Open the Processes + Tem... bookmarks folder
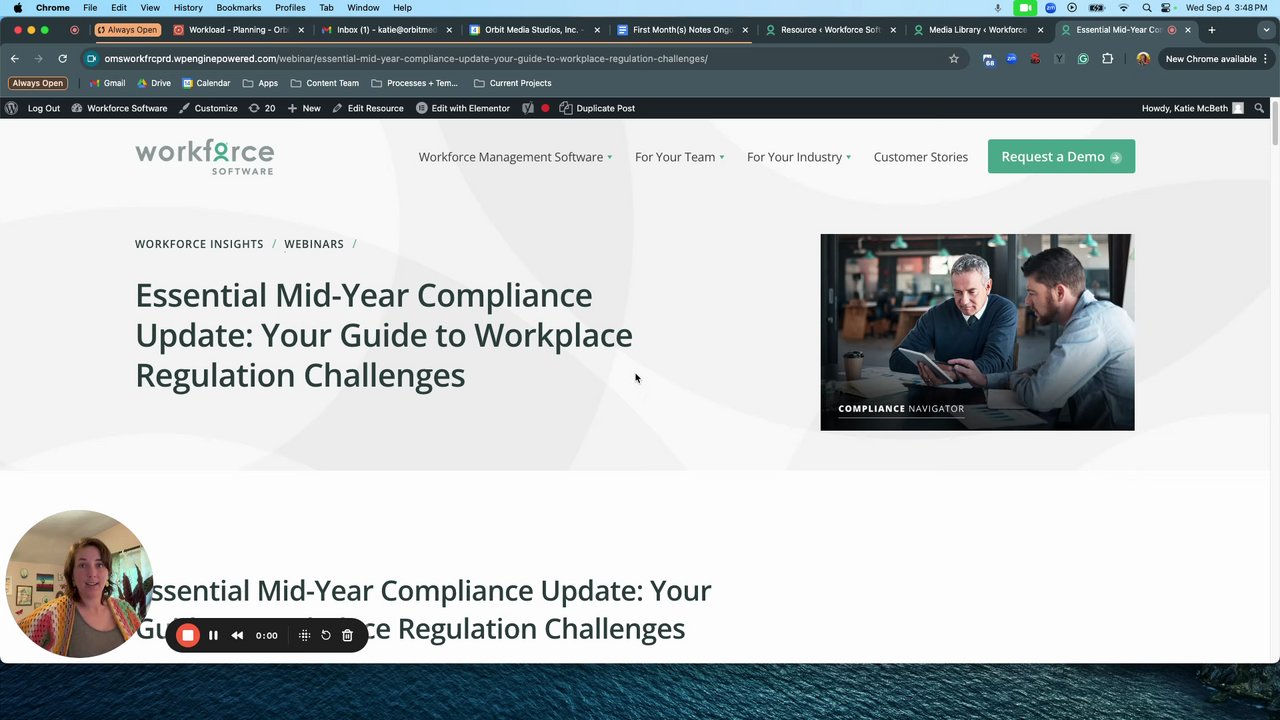This screenshot has height=720, width=1280. (414, 83)
